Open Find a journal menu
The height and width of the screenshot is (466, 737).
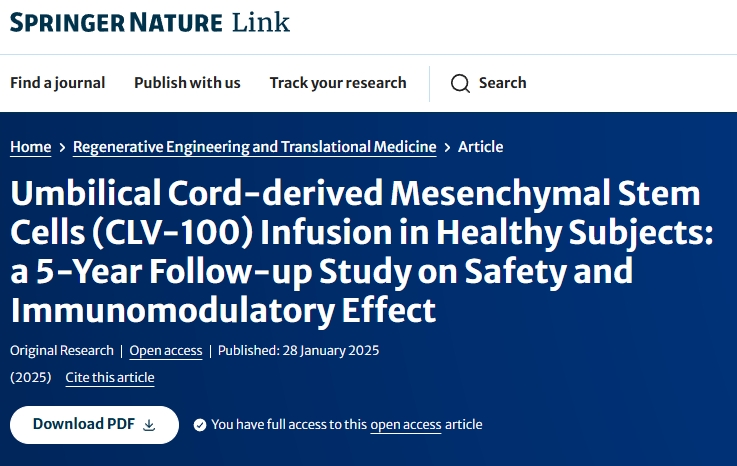[x=57, y=83]
